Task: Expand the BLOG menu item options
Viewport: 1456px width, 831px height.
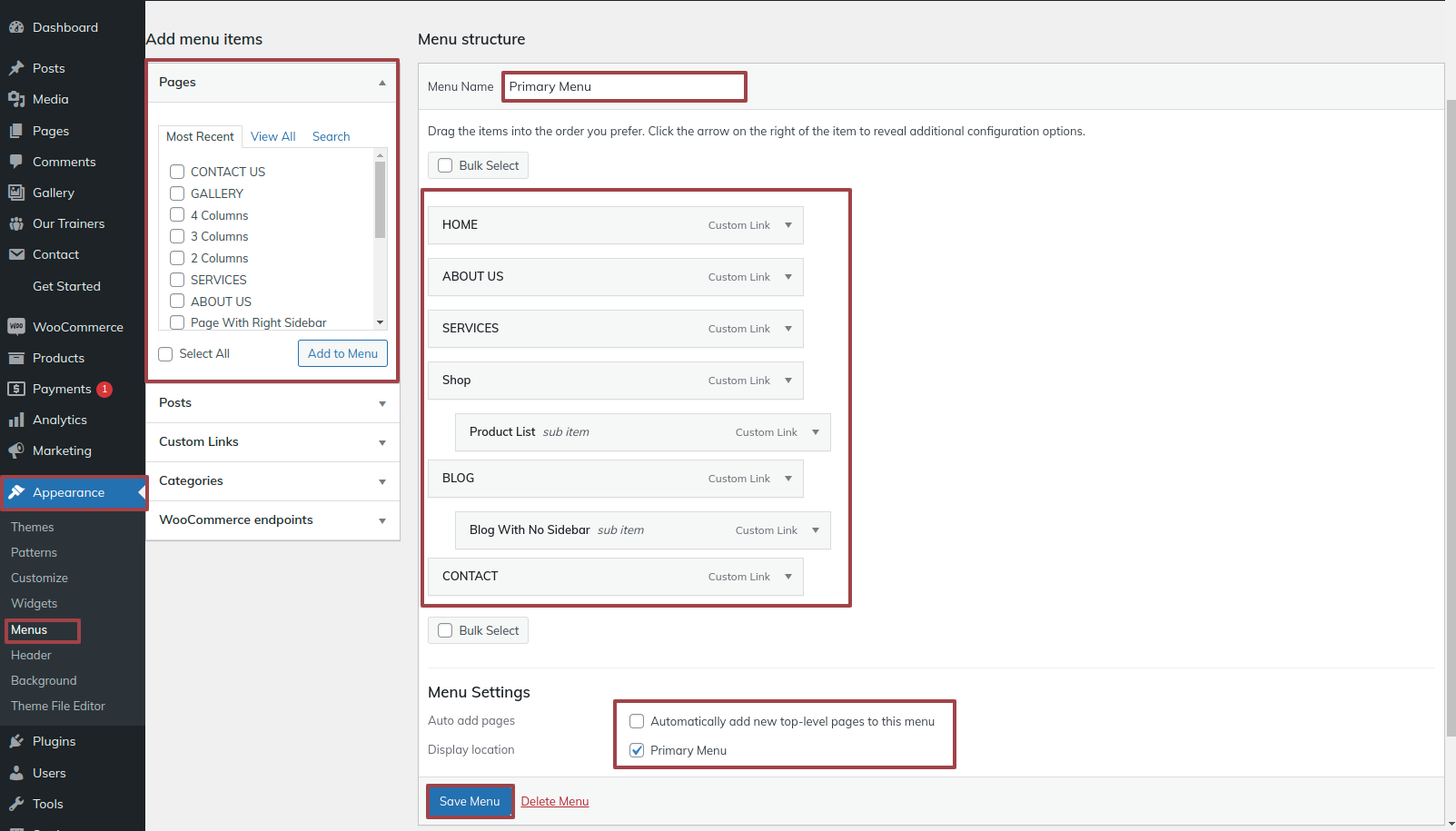Action: point(788,479)
